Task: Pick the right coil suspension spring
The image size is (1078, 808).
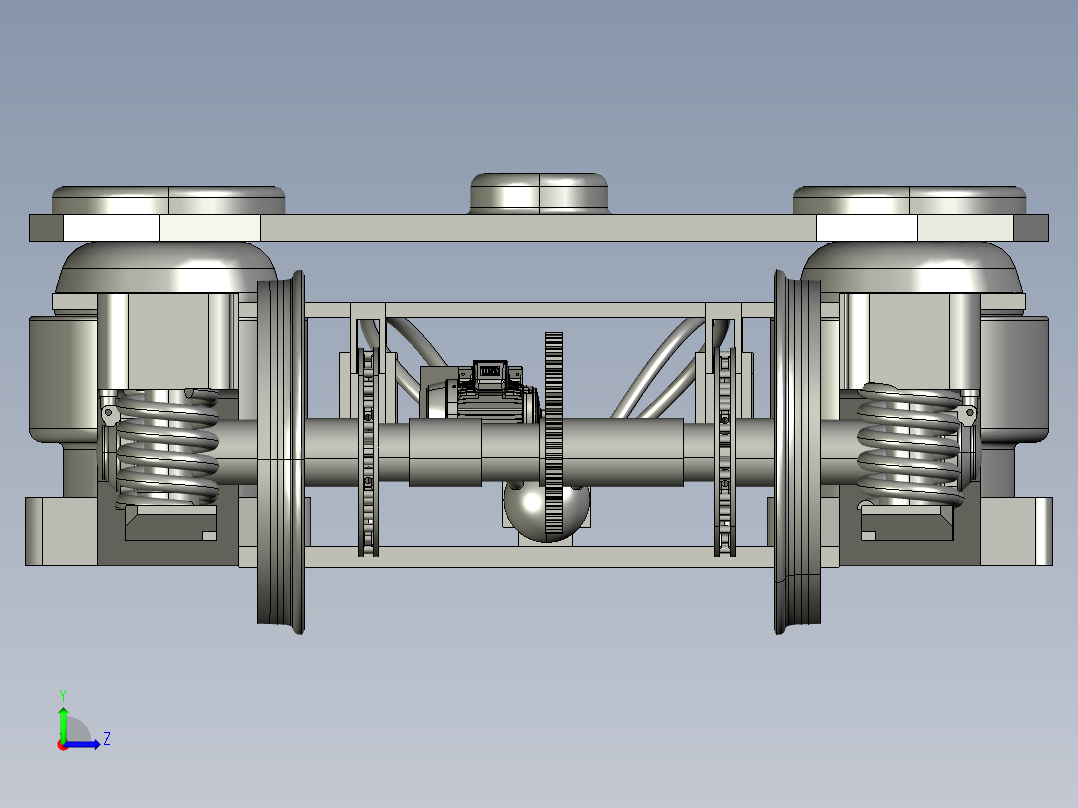Action: [x=910, y=445]
